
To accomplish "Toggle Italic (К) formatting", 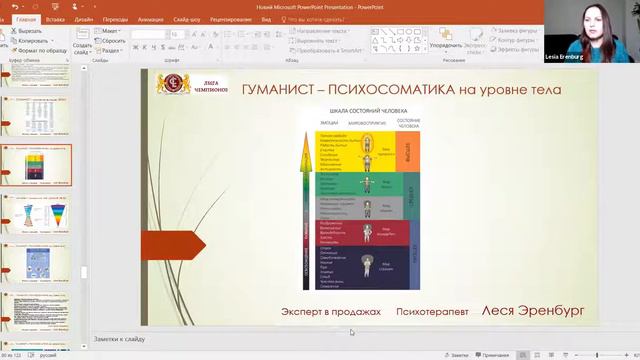I will pos(144,48).
